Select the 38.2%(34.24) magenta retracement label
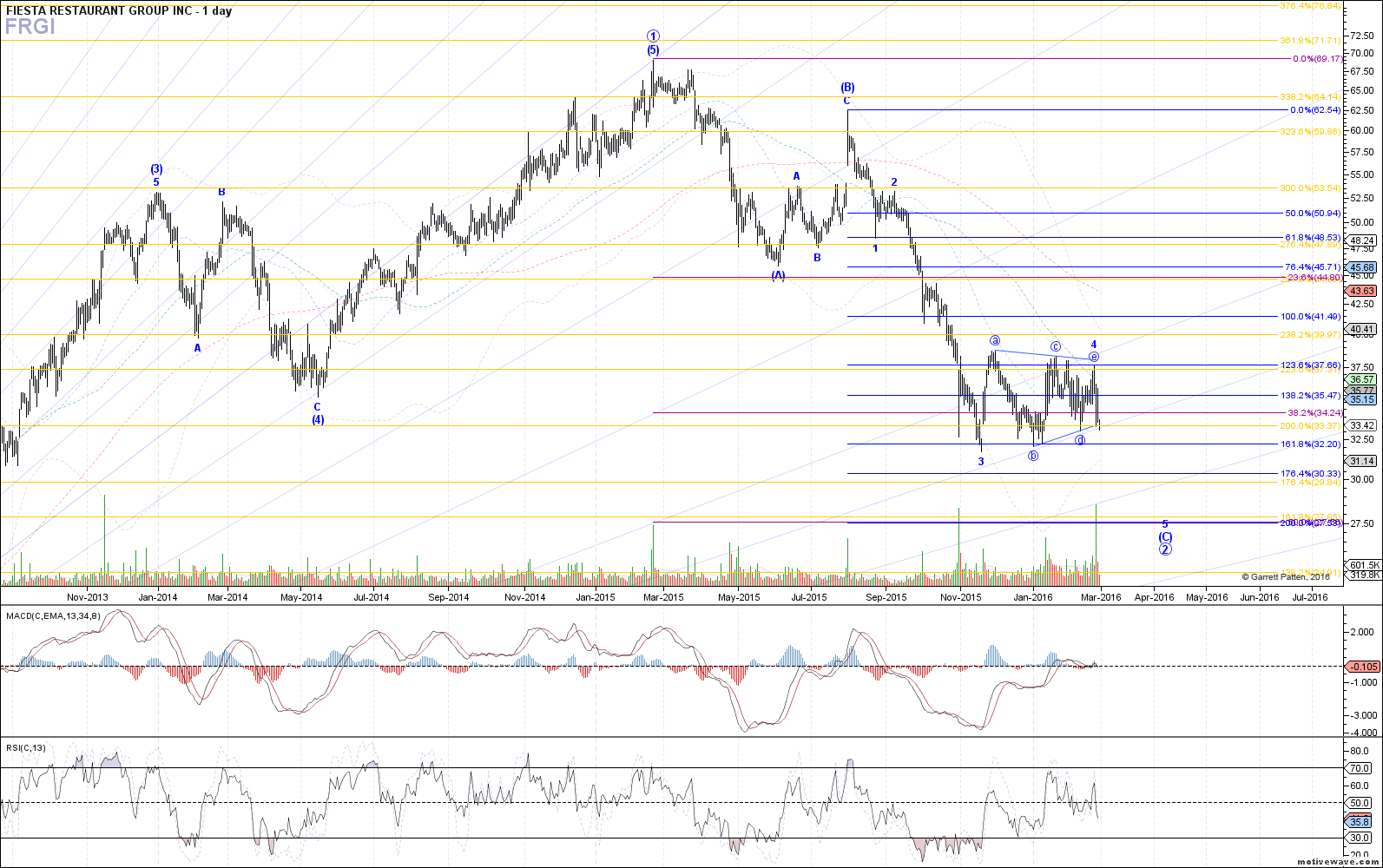Viewport: 1383px width, 868px height. (x=1314, y=412)
